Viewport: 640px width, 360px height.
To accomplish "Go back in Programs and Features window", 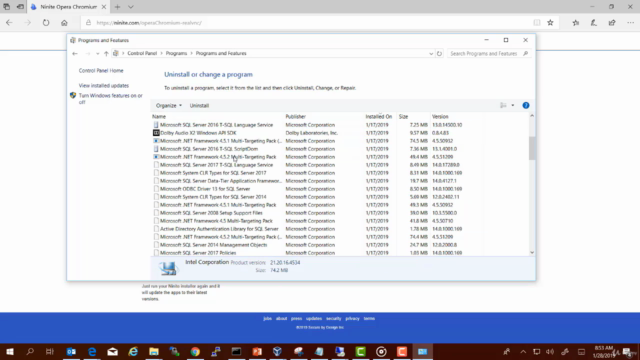I will [x=75, y=53].
